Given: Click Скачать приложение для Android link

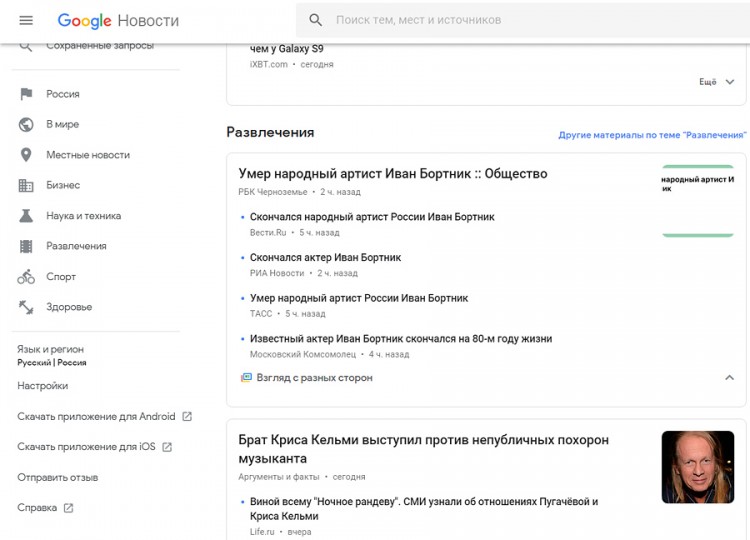Looking at the screenshot, I should [96, 417].
